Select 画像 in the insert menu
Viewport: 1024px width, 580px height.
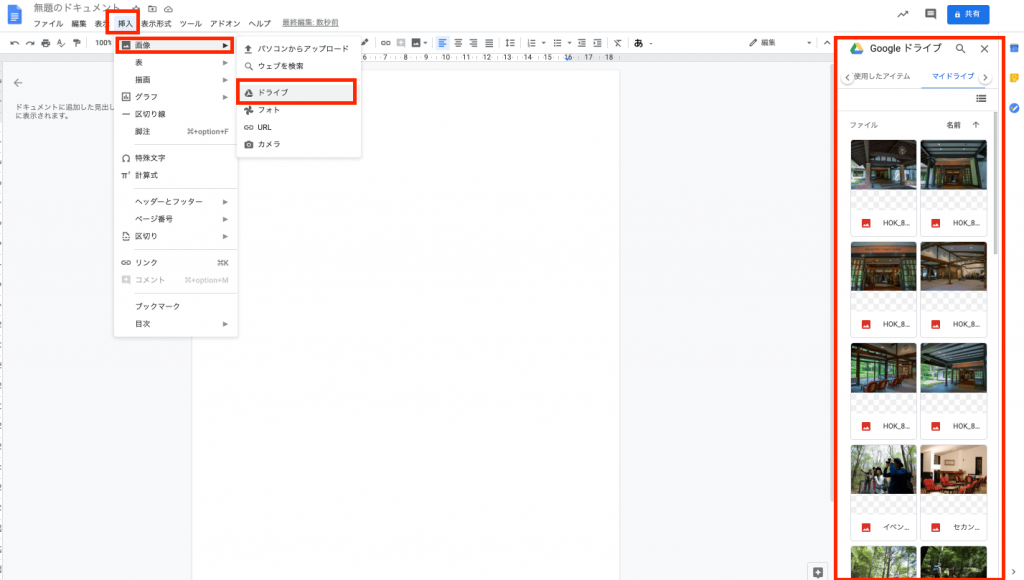click(x=175, y=45)
